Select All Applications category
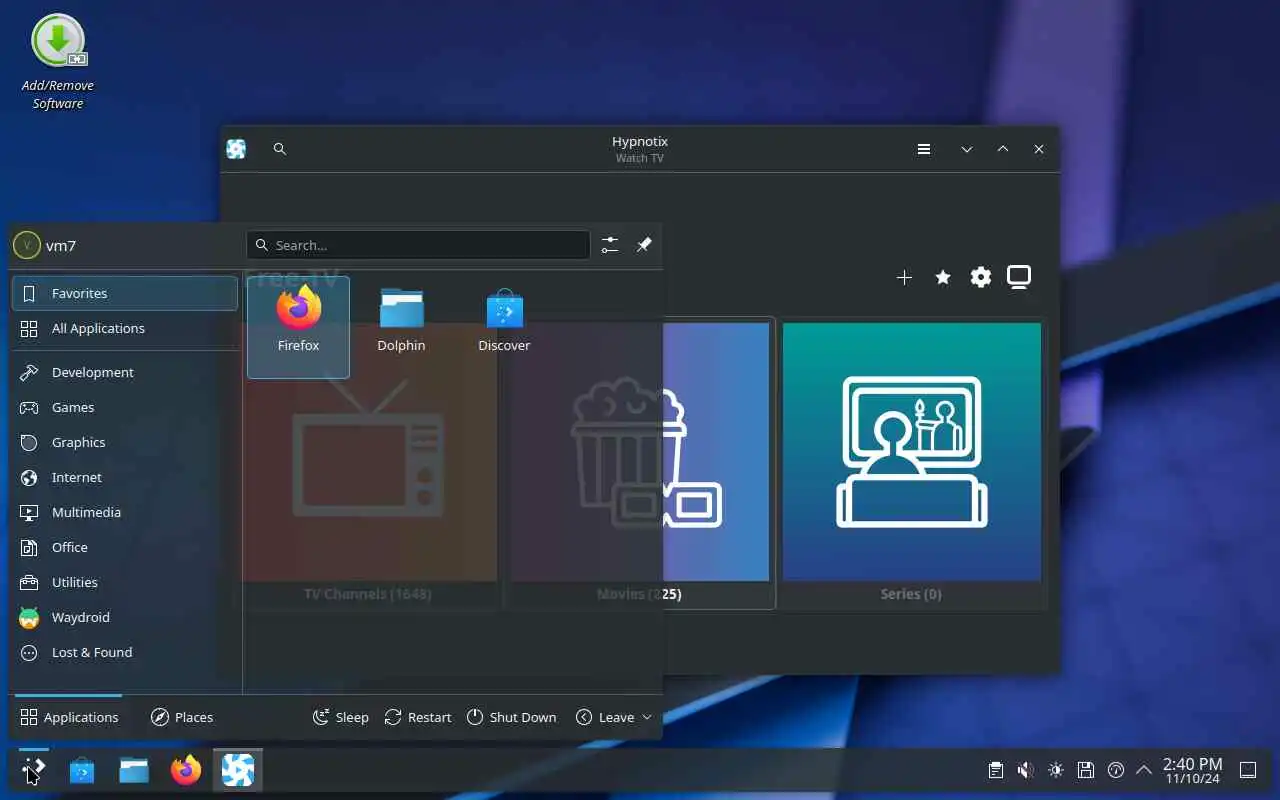Image resolution: width=1280 pixels, height=800 pixels. [124, 328]
